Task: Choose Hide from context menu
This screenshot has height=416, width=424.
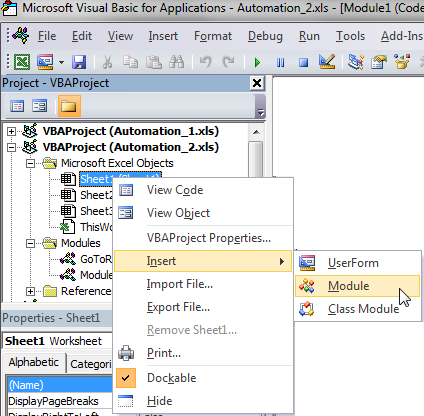Action: pyautogui.click(x=203, y=401)
